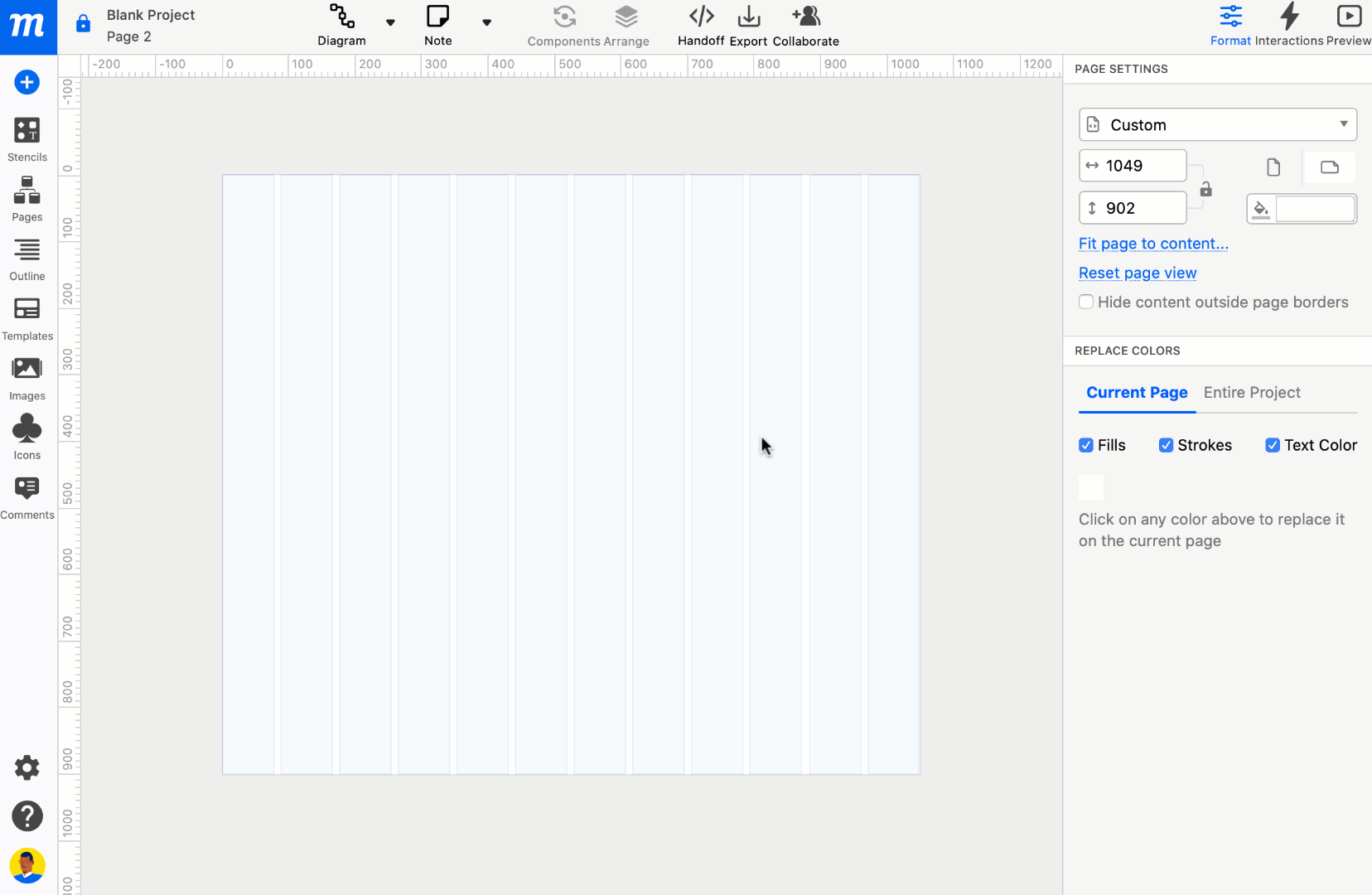Uncheck the Fills checkbox
This screenshot has height=895, width=1372.
click(1086, 445)
